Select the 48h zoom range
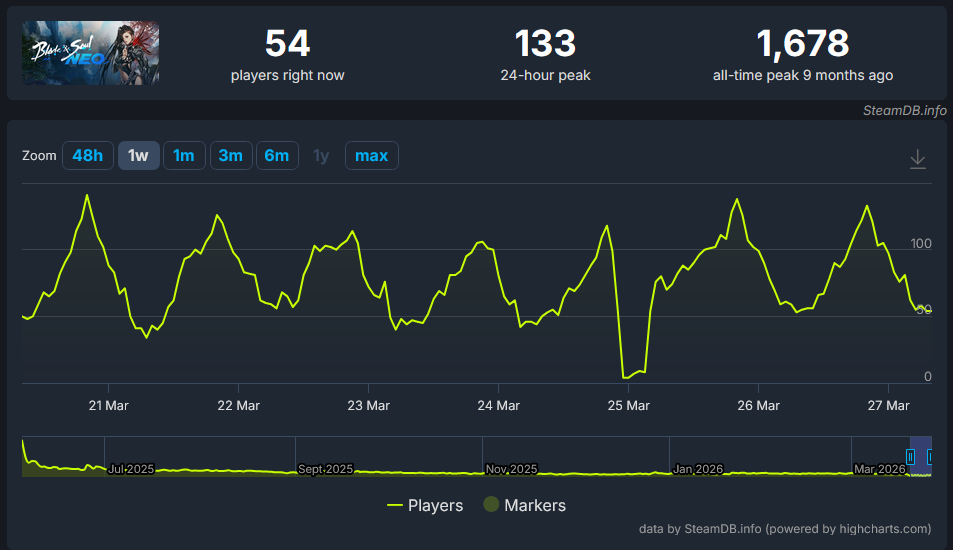Viewport: 953px width, 550px height. [88, 156]
